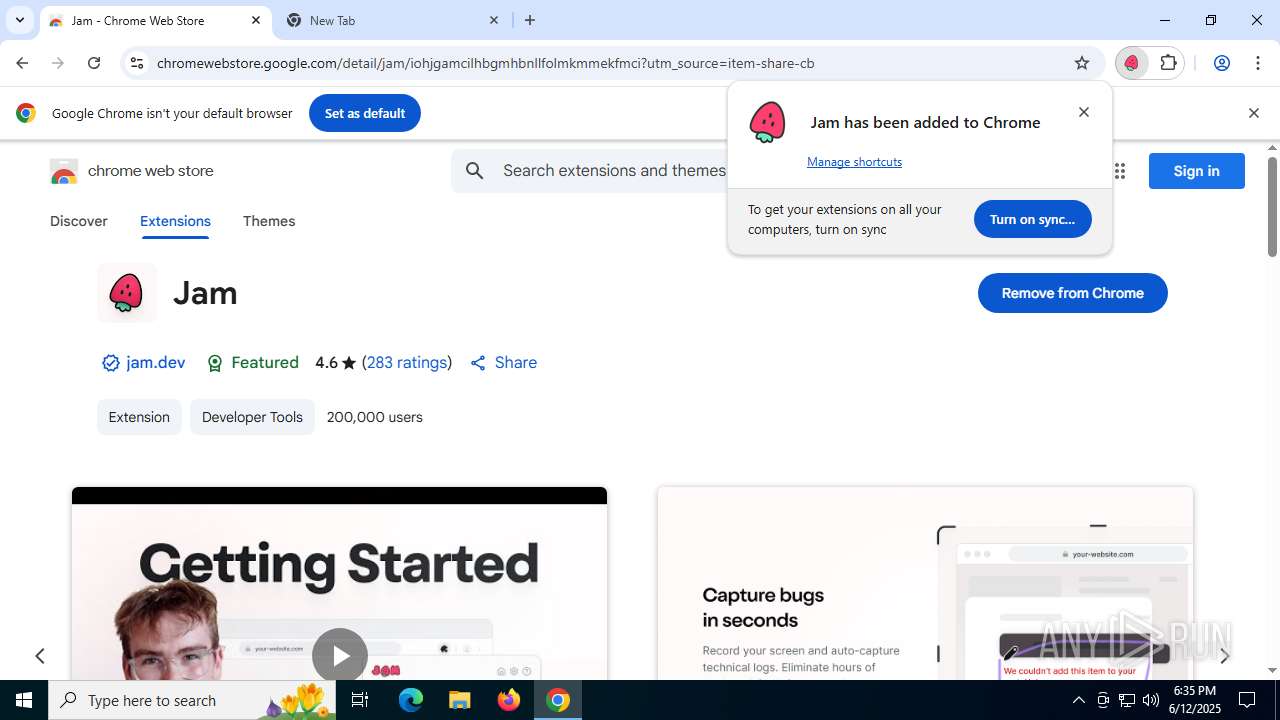This screenshot has width=1280, height=720.
Task: Open the pinned Jam extension icon in toolbar
Action: pyautogui.click(x=1131, y=63)
